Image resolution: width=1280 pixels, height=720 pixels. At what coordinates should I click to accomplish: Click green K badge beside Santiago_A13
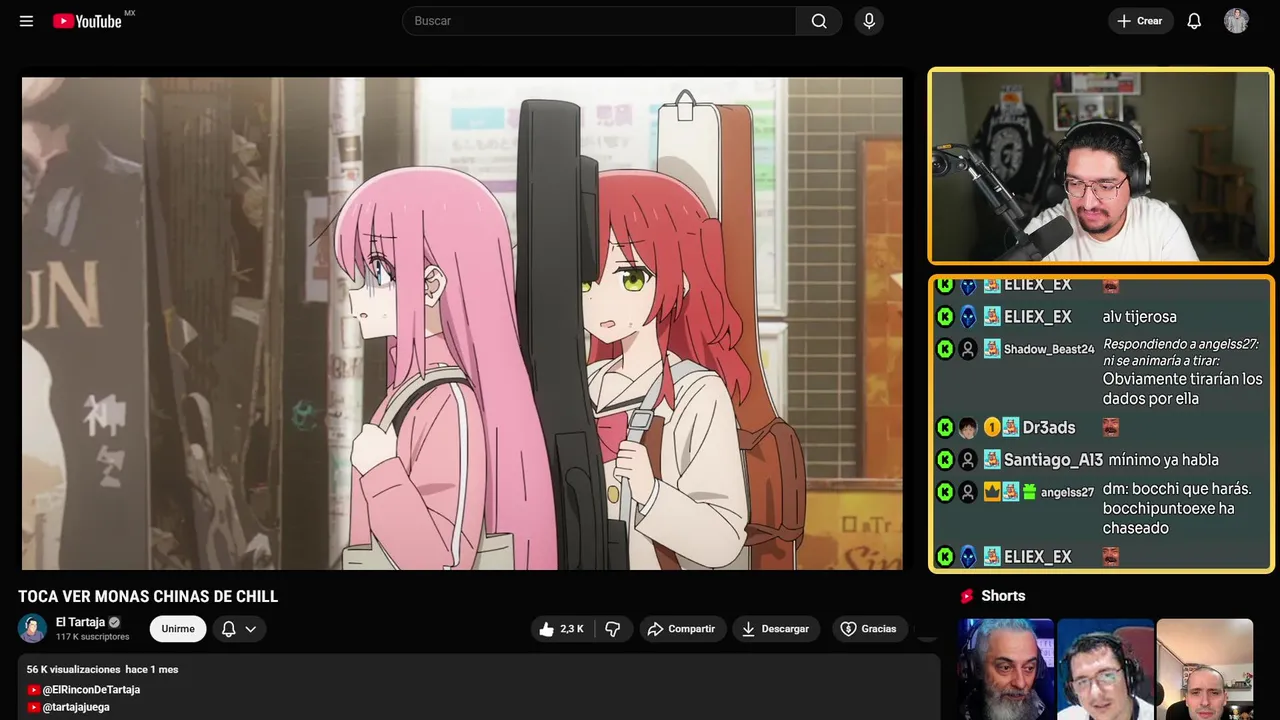945,460
